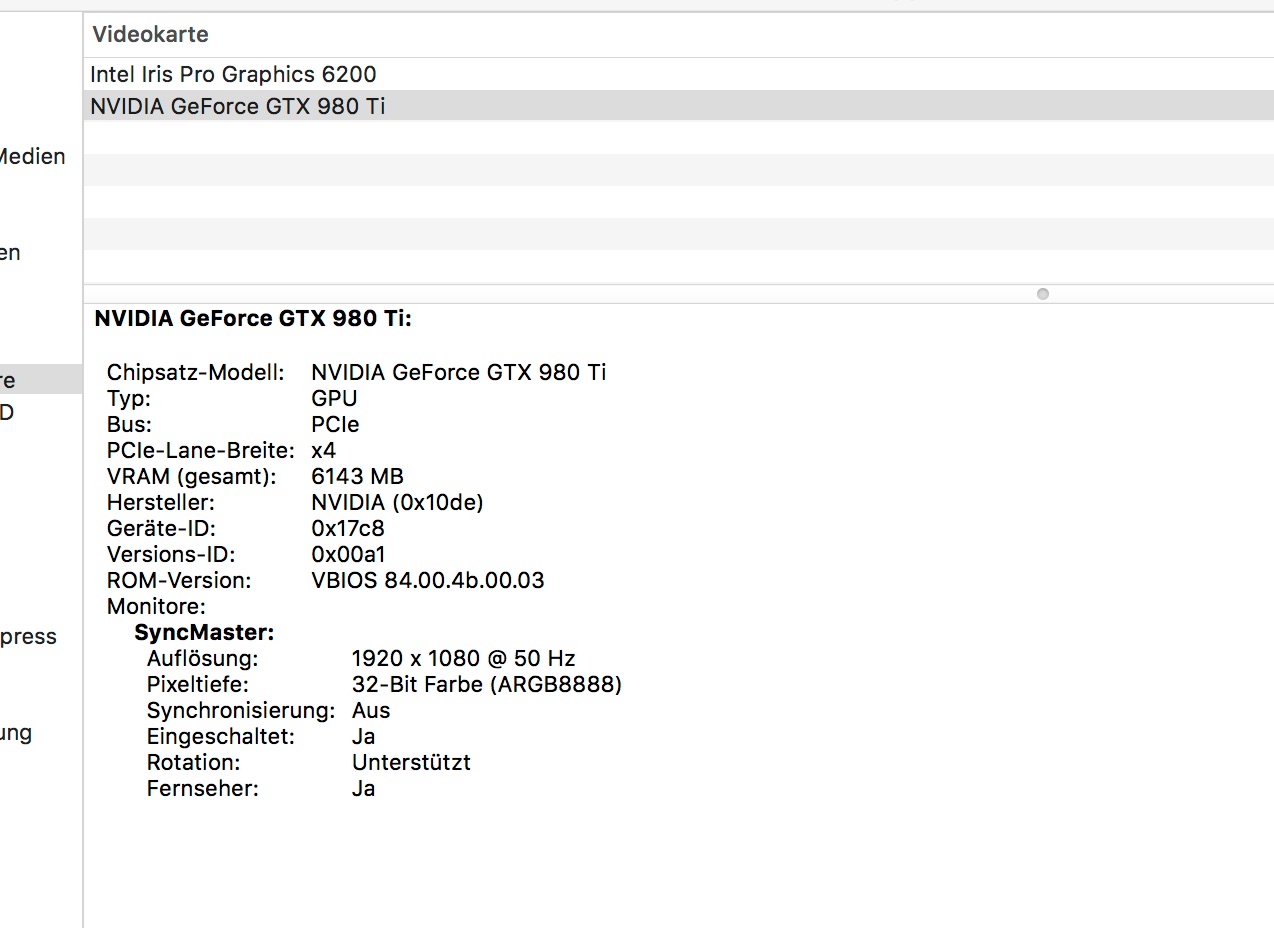Click the Typ: label
The height and width of the screenshot is (928, 1274).
coord(129,398)
